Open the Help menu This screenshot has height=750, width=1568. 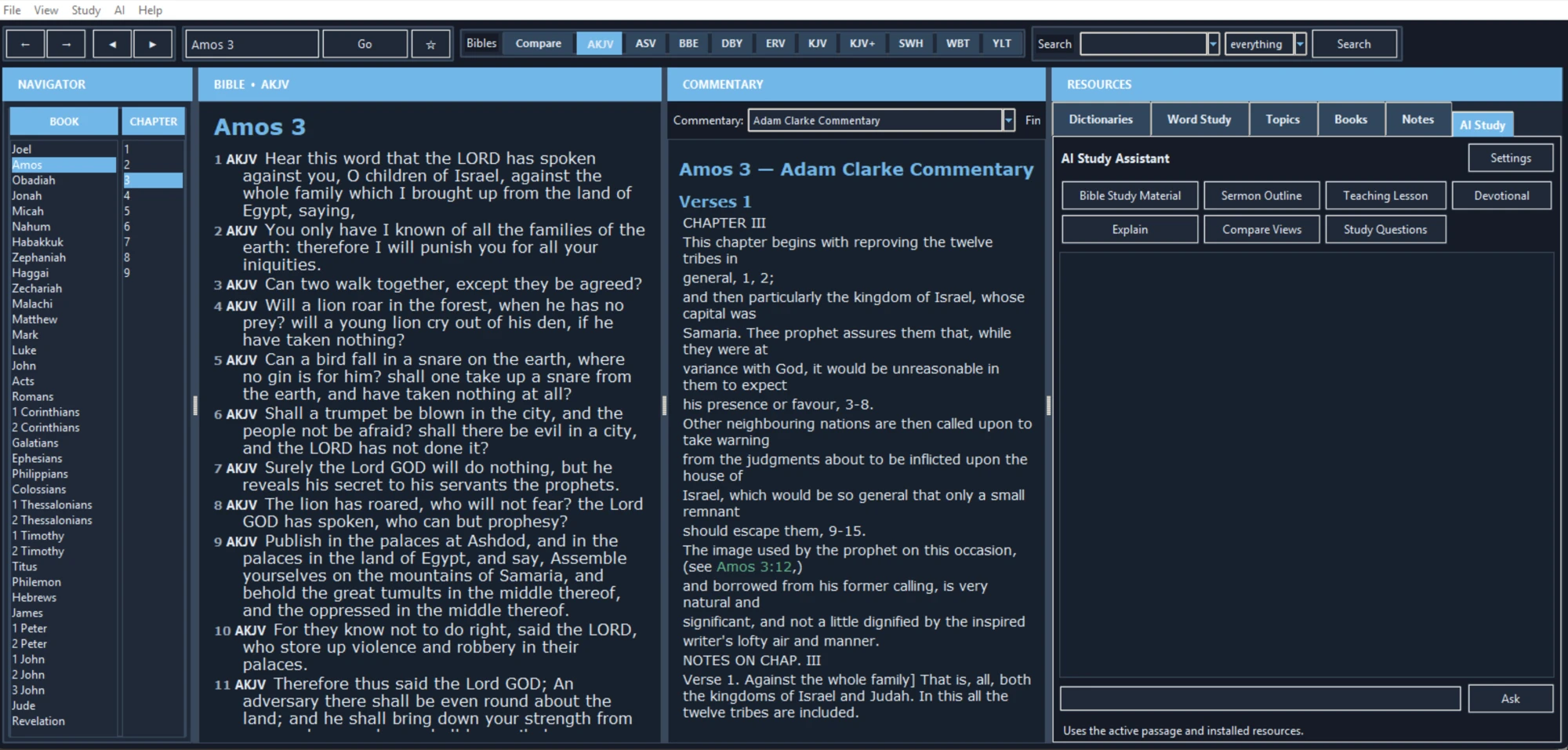[151, 10]
